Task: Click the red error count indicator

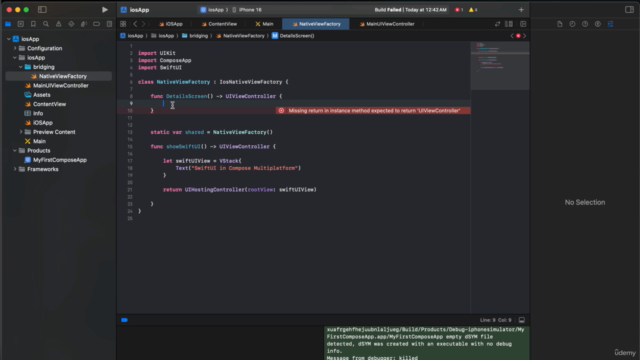Action: pos(459,10)
